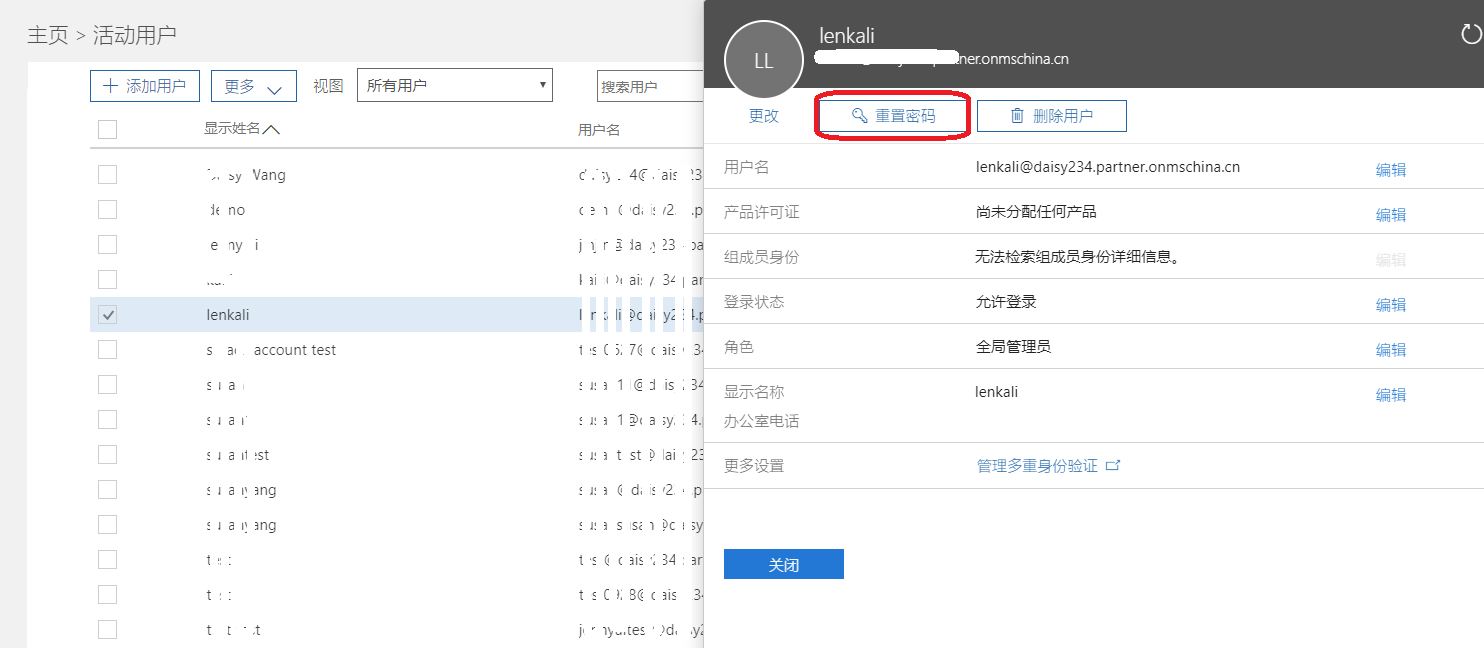The image size is (1484, 670).
Task: Click the 更改 link under the avatar
Action: coord(763,116)
